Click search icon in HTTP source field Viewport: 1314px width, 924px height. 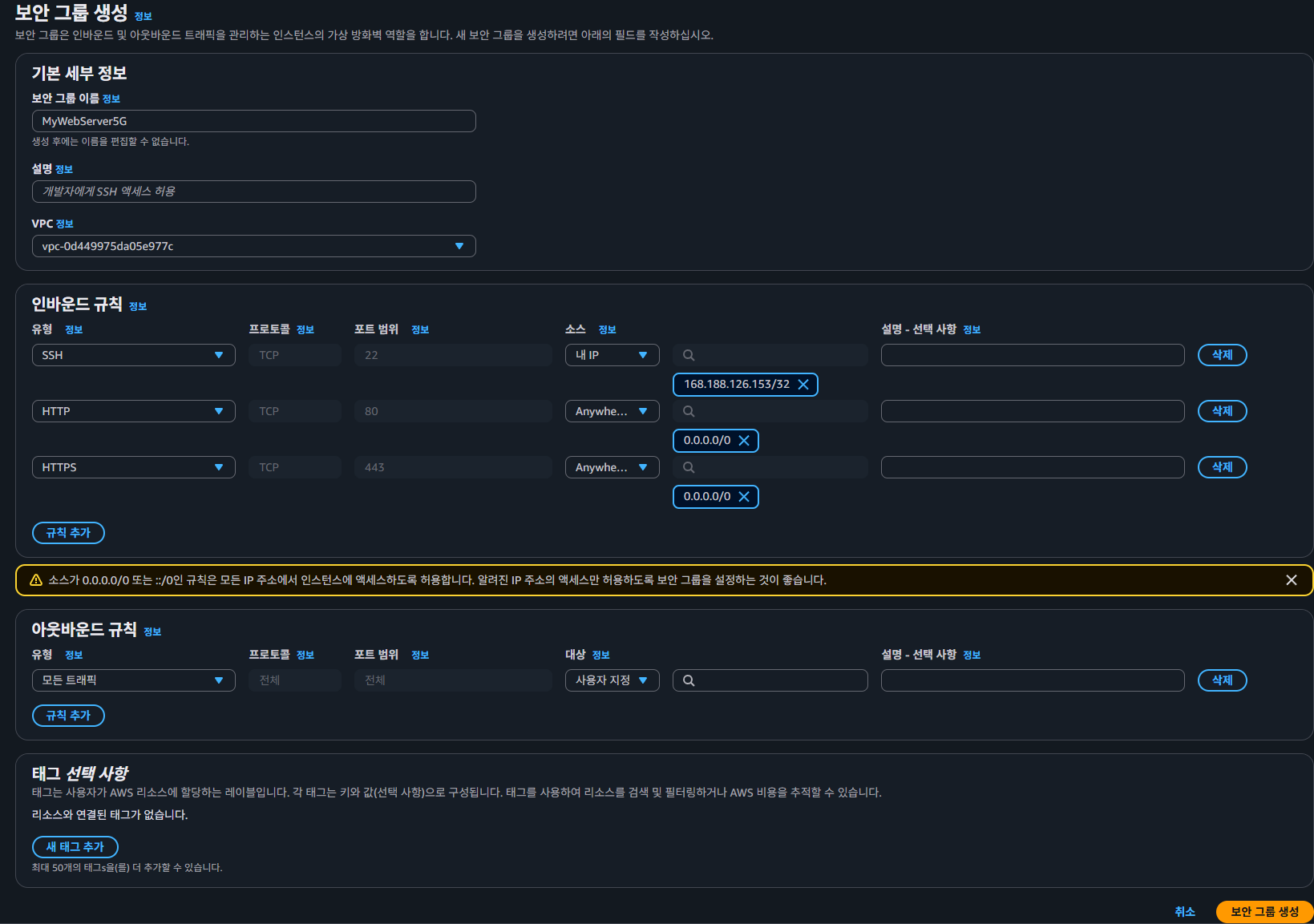point(689,411)
